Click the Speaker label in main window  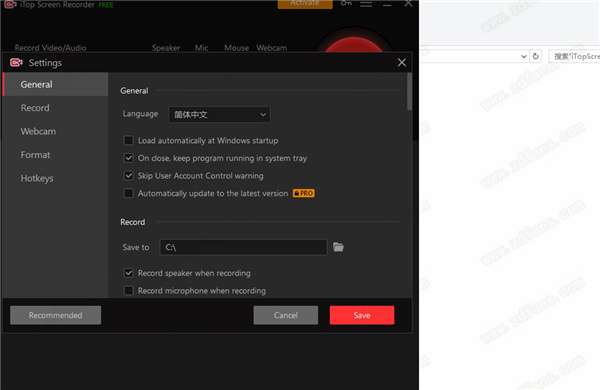click(x=166, y=48)
